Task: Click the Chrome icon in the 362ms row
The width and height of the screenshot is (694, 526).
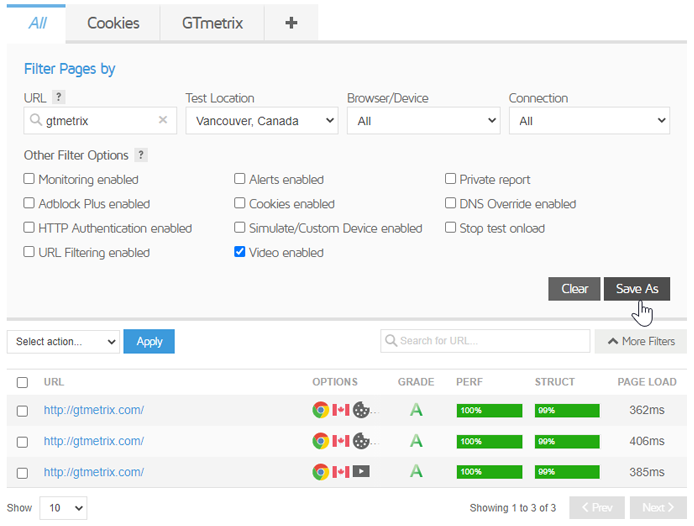Action: click(x=320, y=410)
